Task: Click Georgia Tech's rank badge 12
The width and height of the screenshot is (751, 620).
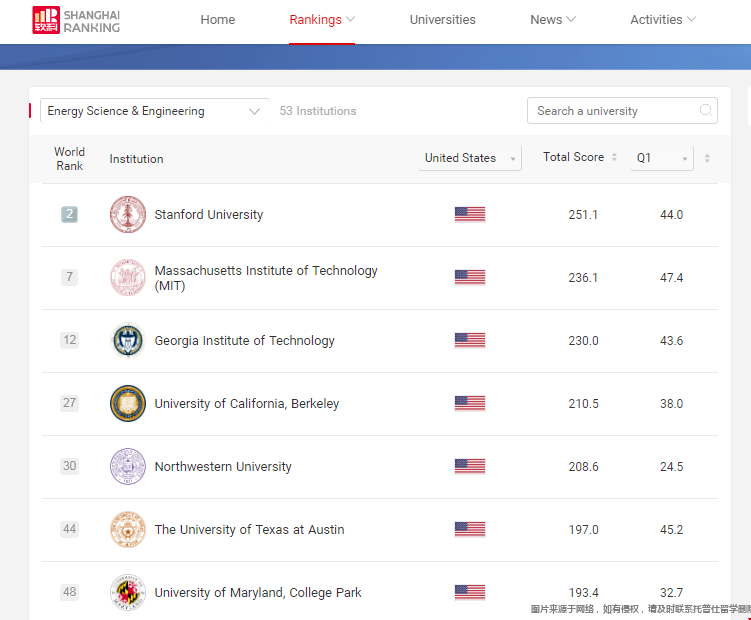Action: coord(69,340)
